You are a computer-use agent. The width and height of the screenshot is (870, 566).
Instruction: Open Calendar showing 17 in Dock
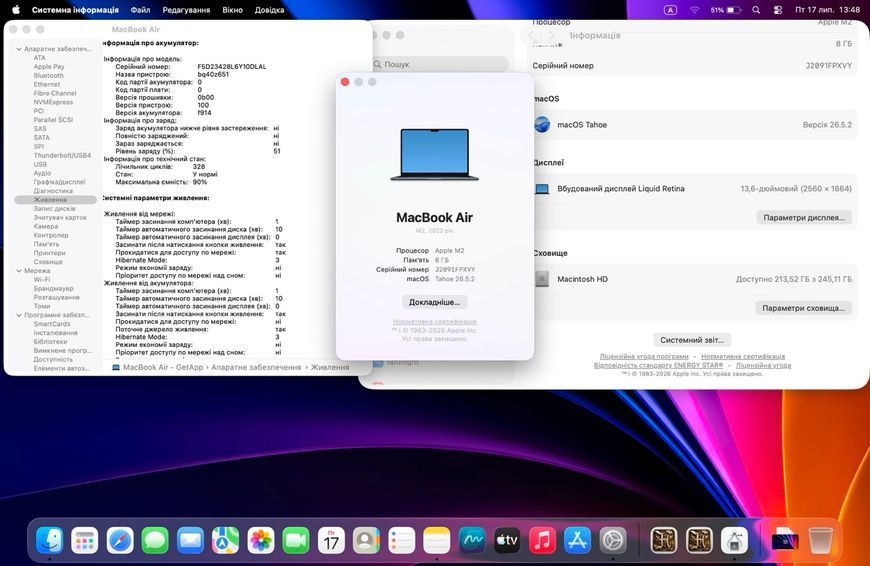pyautogui.click(x=331, y=539)
